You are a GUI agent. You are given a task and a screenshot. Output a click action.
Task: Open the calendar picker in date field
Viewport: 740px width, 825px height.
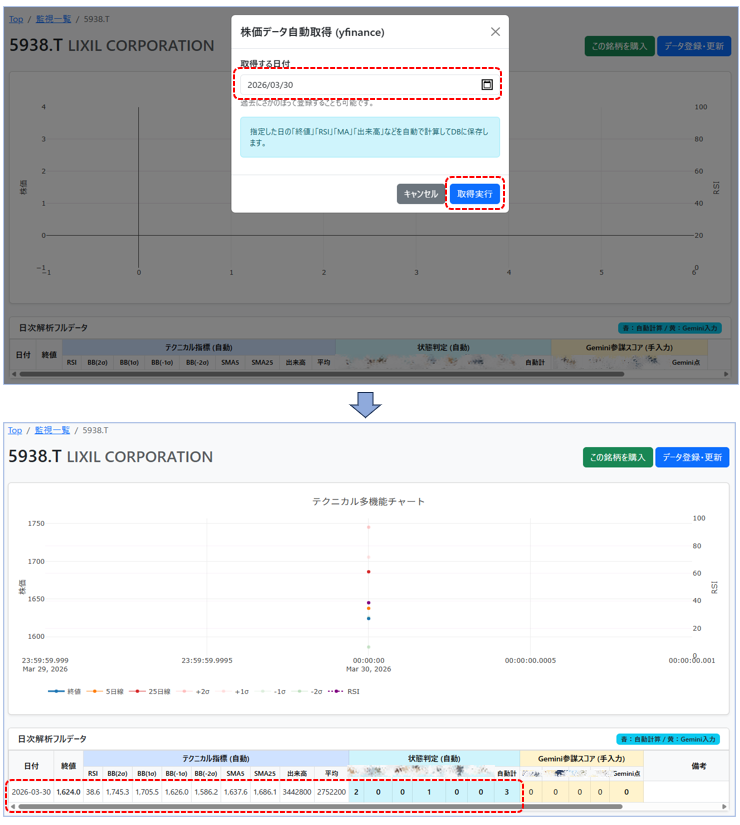click(x=487, y=85)
